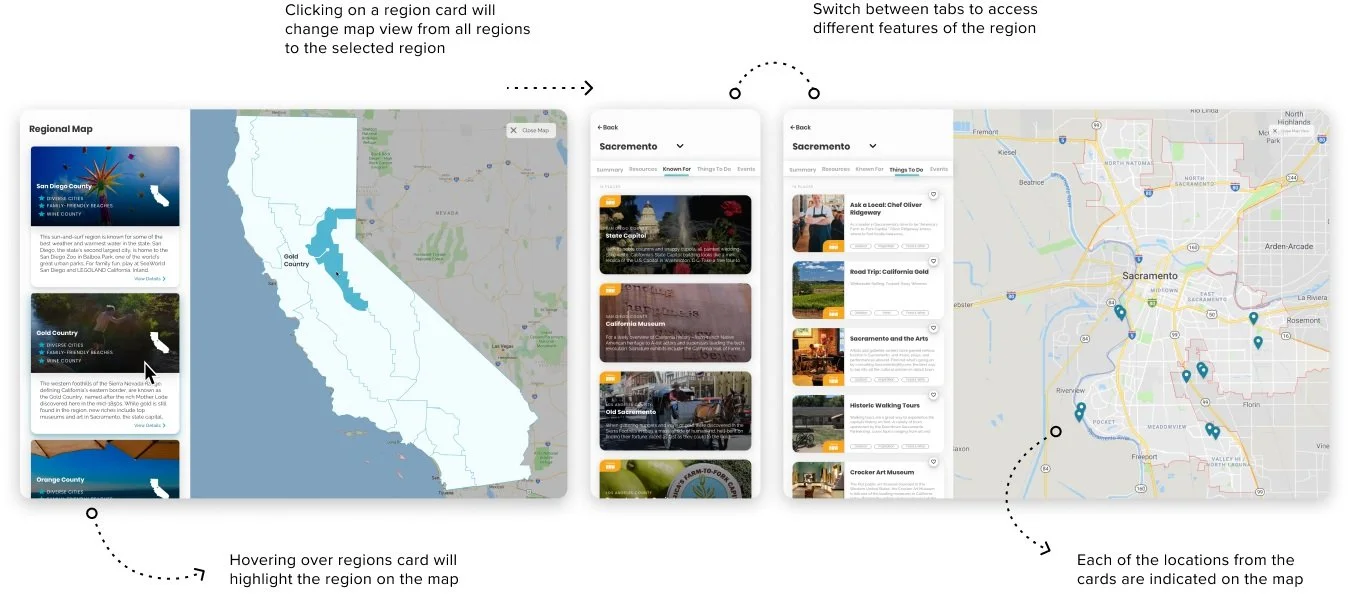Open the Old Sacramento card
Image resolution: width=1350 pixels, height=597 pixels.
tap(675, 410)
